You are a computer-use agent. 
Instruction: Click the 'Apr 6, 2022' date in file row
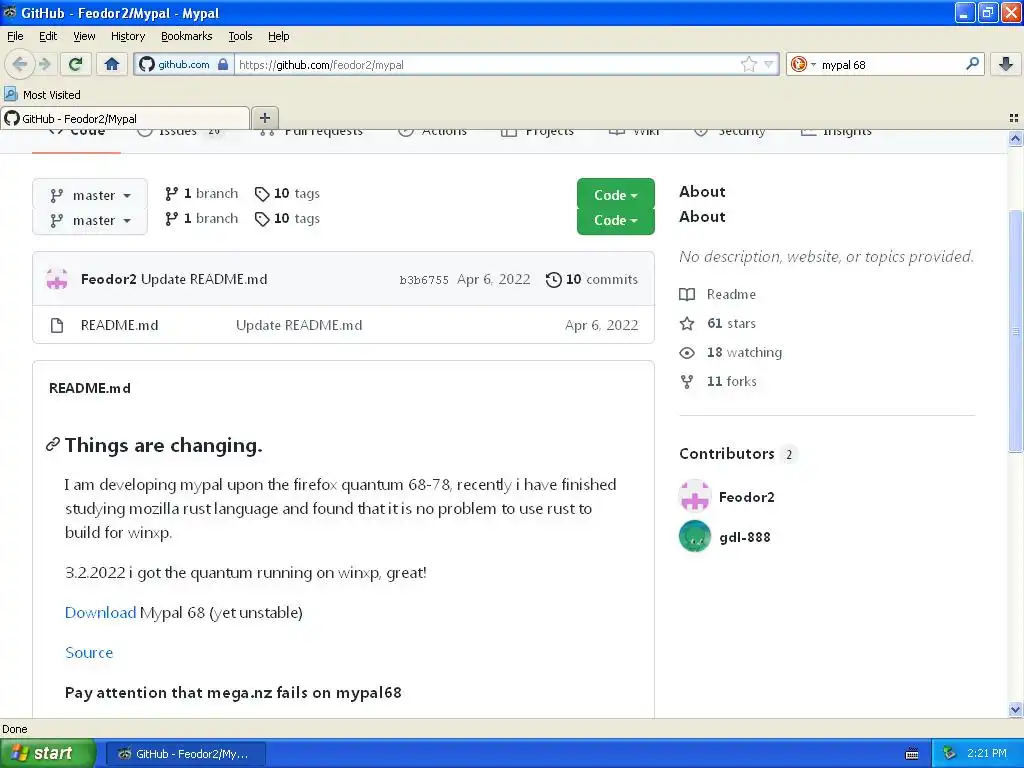(x=601, y=325)
